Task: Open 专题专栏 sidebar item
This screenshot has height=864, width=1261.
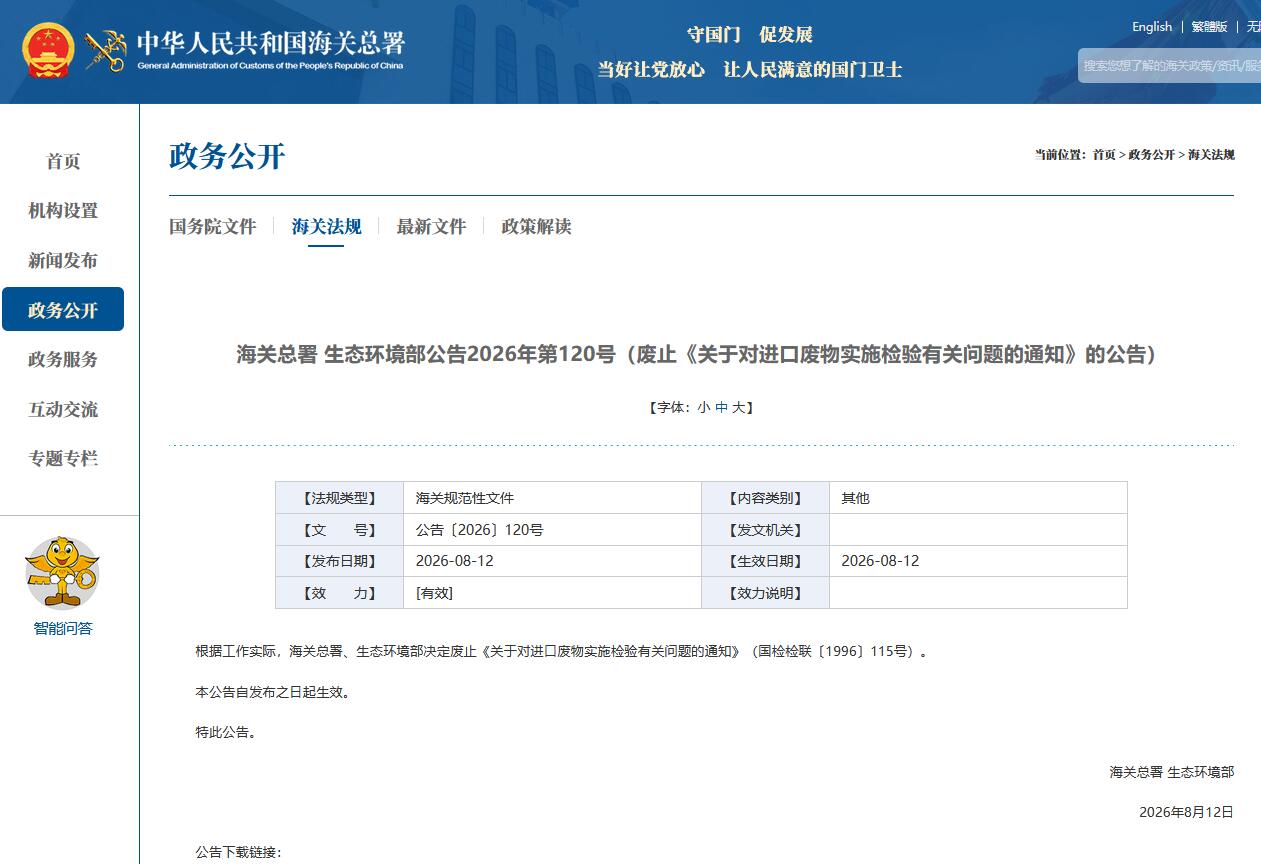Action: [x=63, y=459]
